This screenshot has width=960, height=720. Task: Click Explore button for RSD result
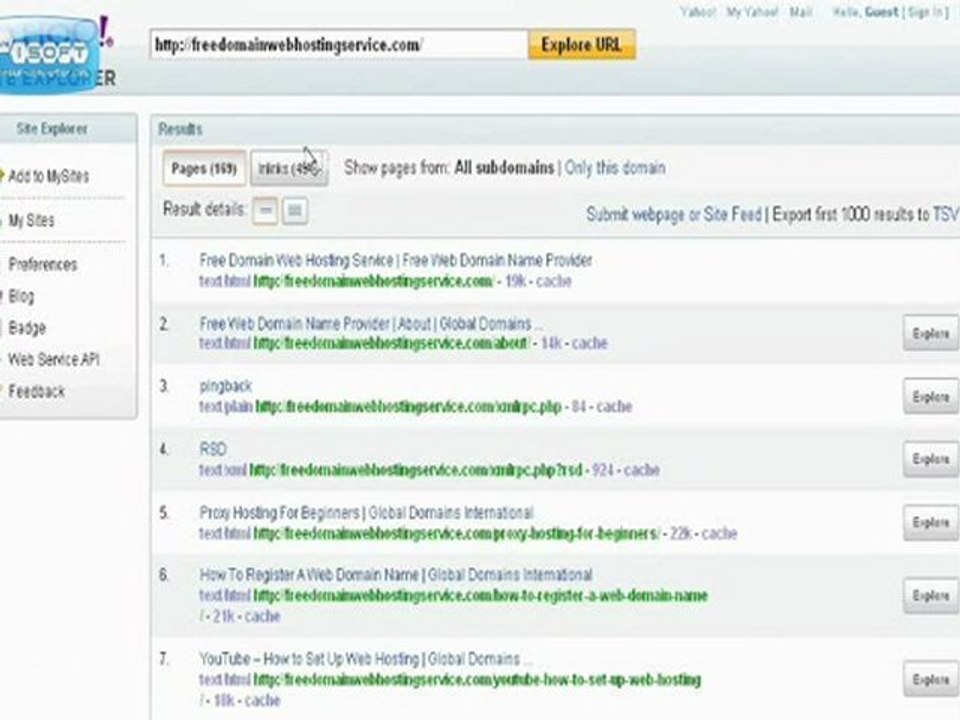click(931, 459)
